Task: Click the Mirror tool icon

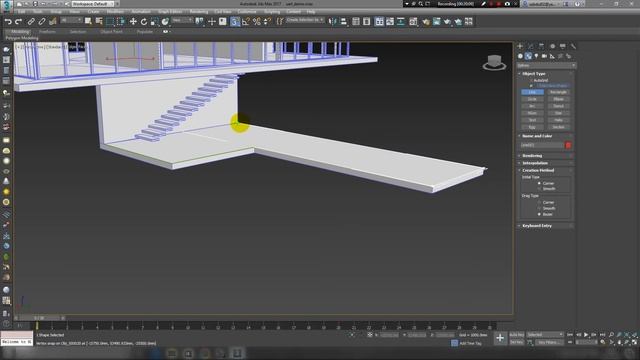Action: point(332,21)
